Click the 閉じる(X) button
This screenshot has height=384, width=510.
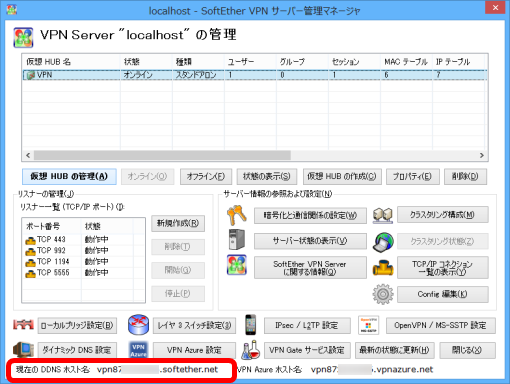coord(467,350)
